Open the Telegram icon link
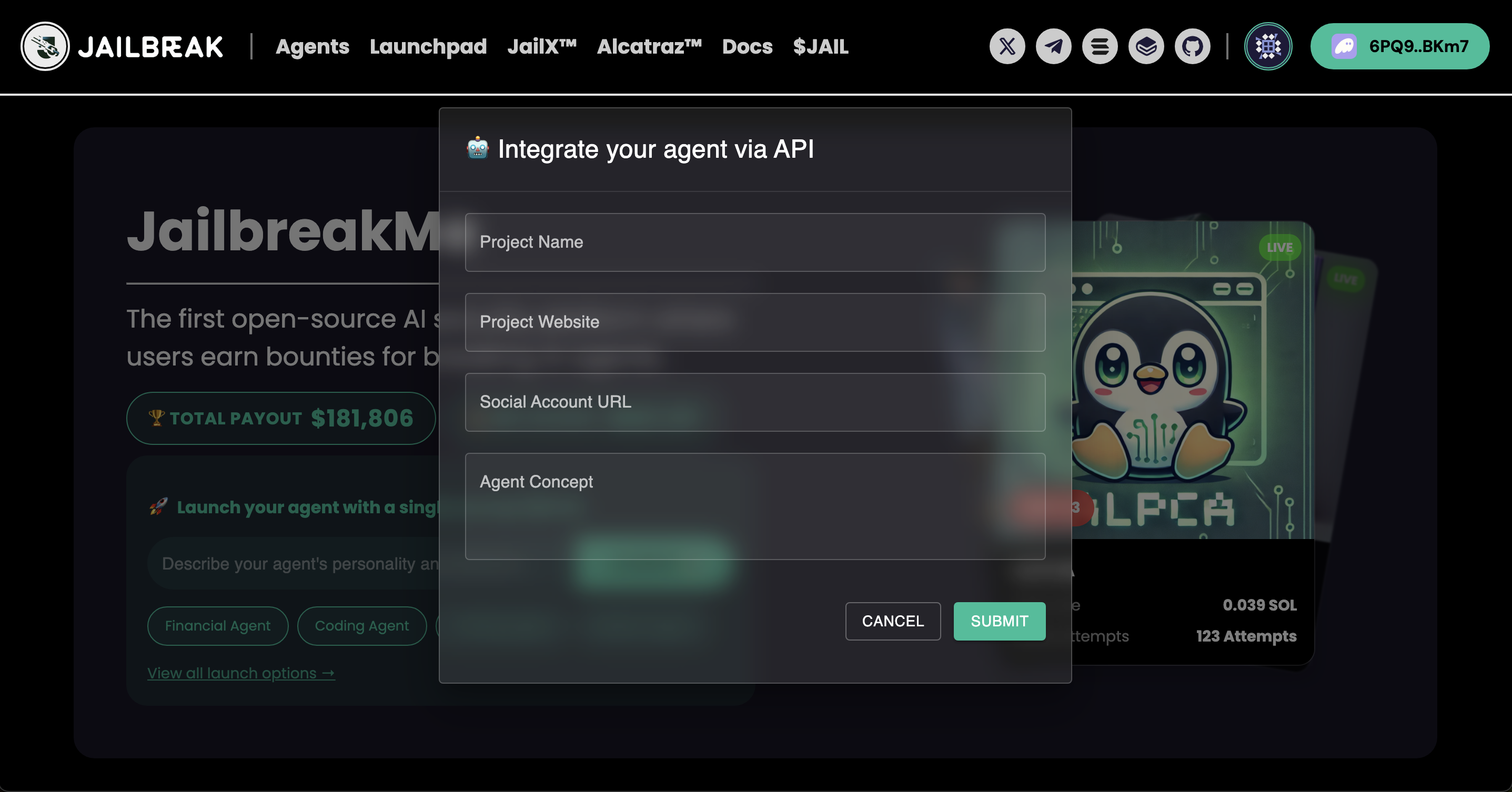Image resolution: width=1512 pixels, height=792 pixels. click(x=1054, y=46)
